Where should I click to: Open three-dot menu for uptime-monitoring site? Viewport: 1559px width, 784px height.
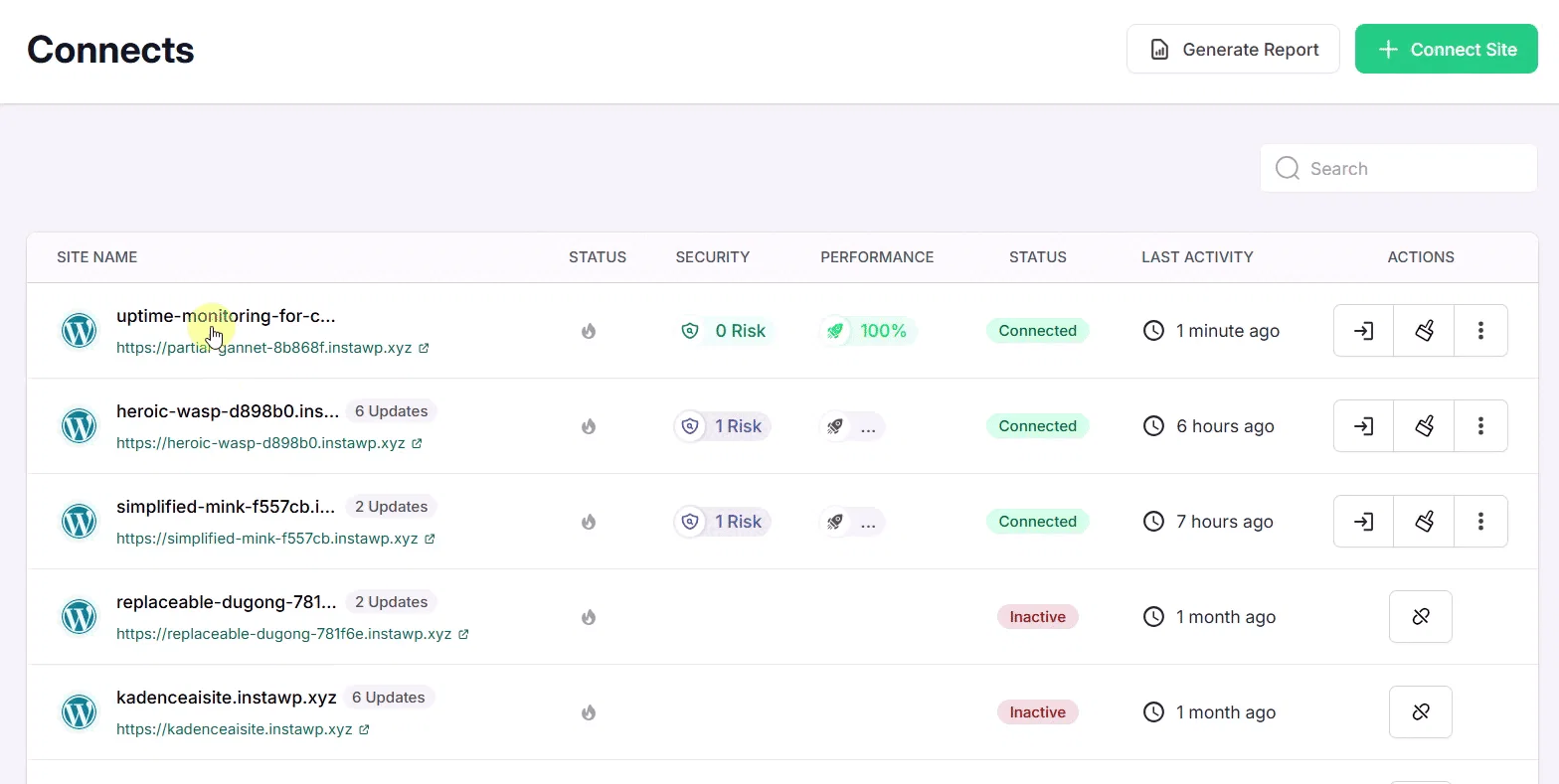tap(1480, 331)
